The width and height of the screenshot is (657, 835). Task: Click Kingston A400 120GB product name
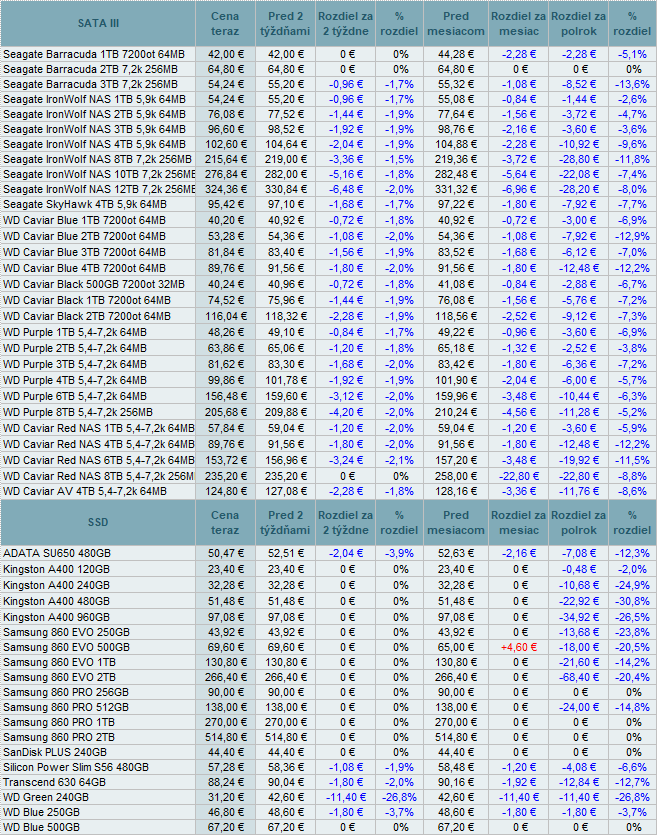[56, 569]
